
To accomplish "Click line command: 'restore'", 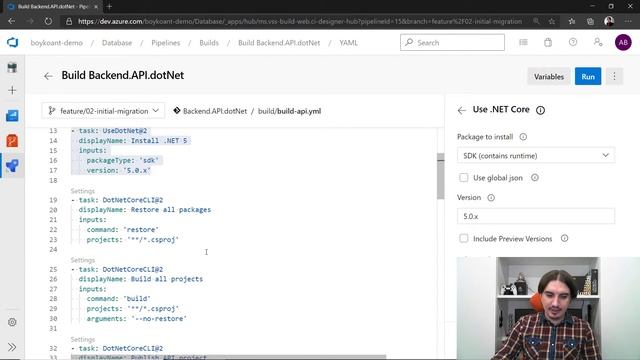I will point(122,229).
